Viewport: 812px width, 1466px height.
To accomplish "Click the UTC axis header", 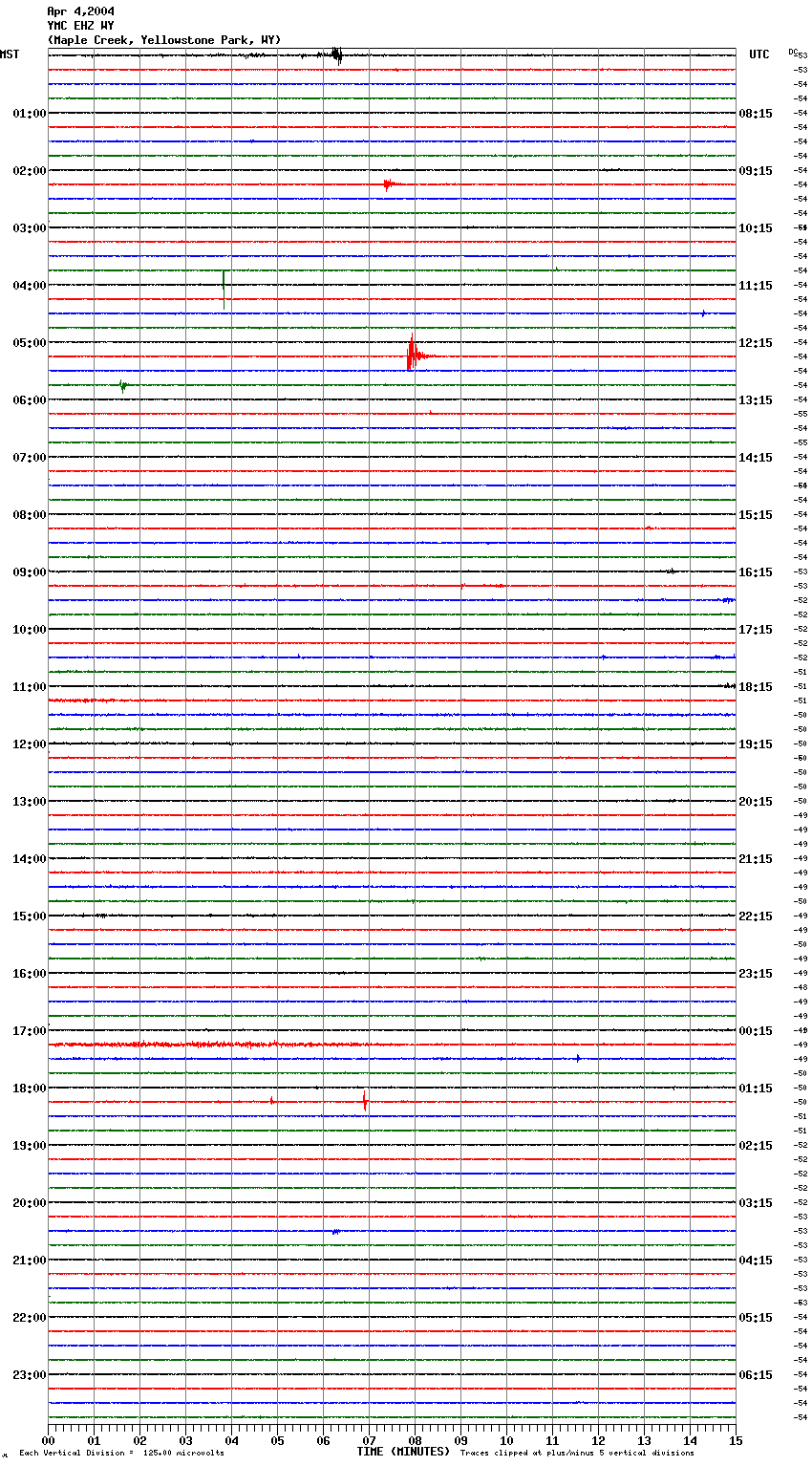I will pyautogui.click(x=759, y=54).
